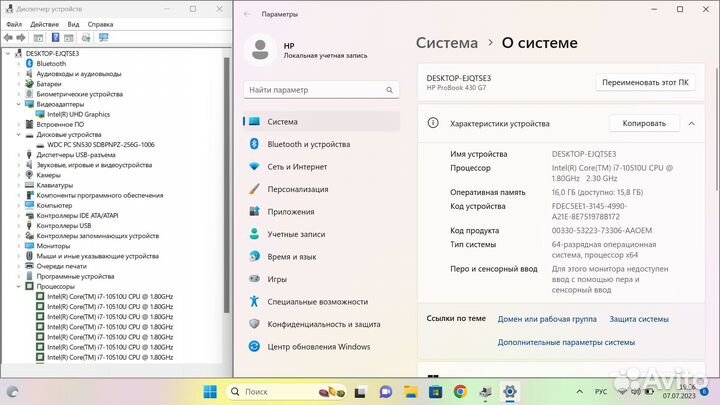Open the Действие menu
The image size is (720, 405).
click(x=45, y=24)
